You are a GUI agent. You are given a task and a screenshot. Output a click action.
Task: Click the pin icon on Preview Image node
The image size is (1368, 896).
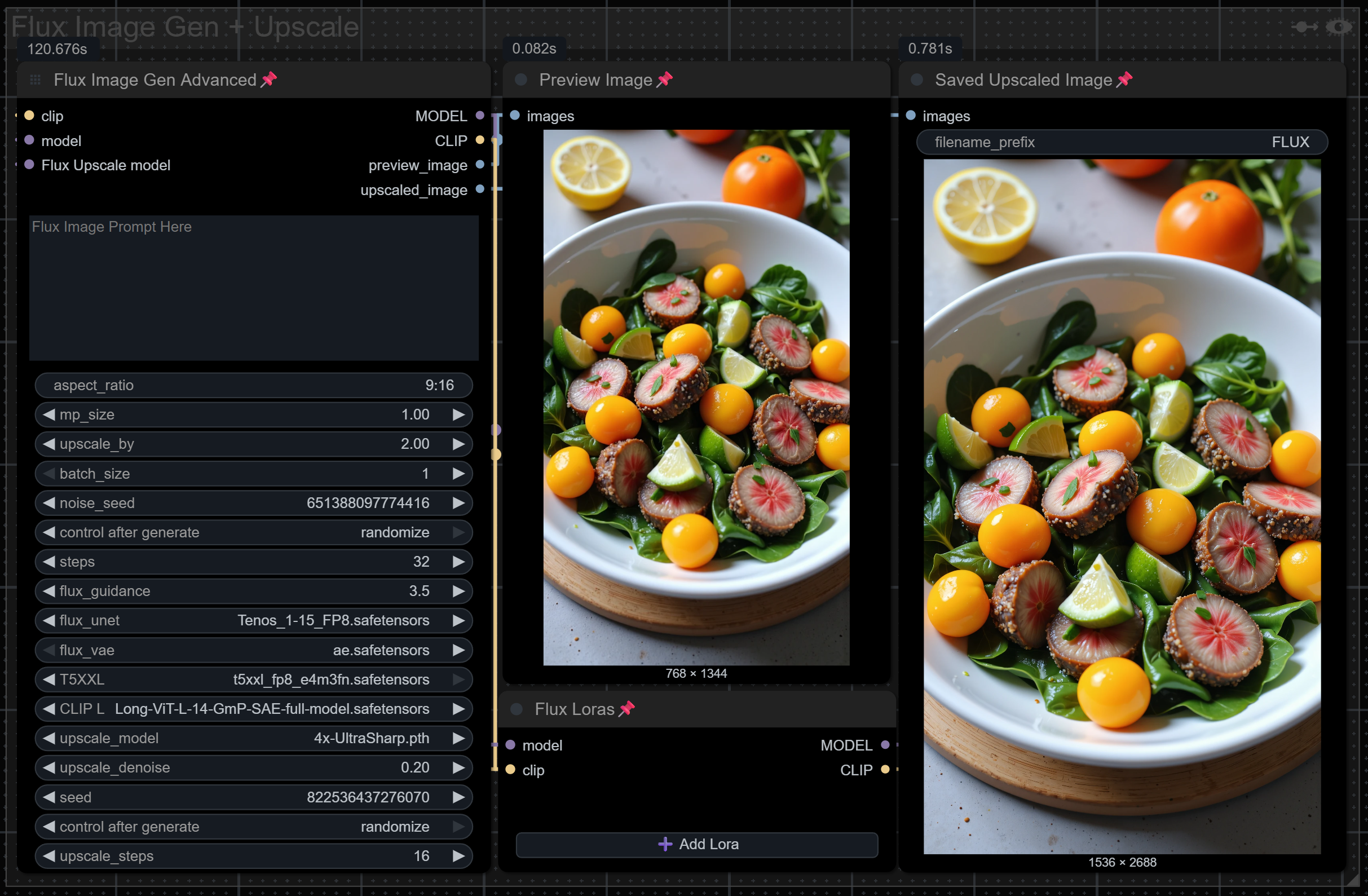tap(664, 80)
